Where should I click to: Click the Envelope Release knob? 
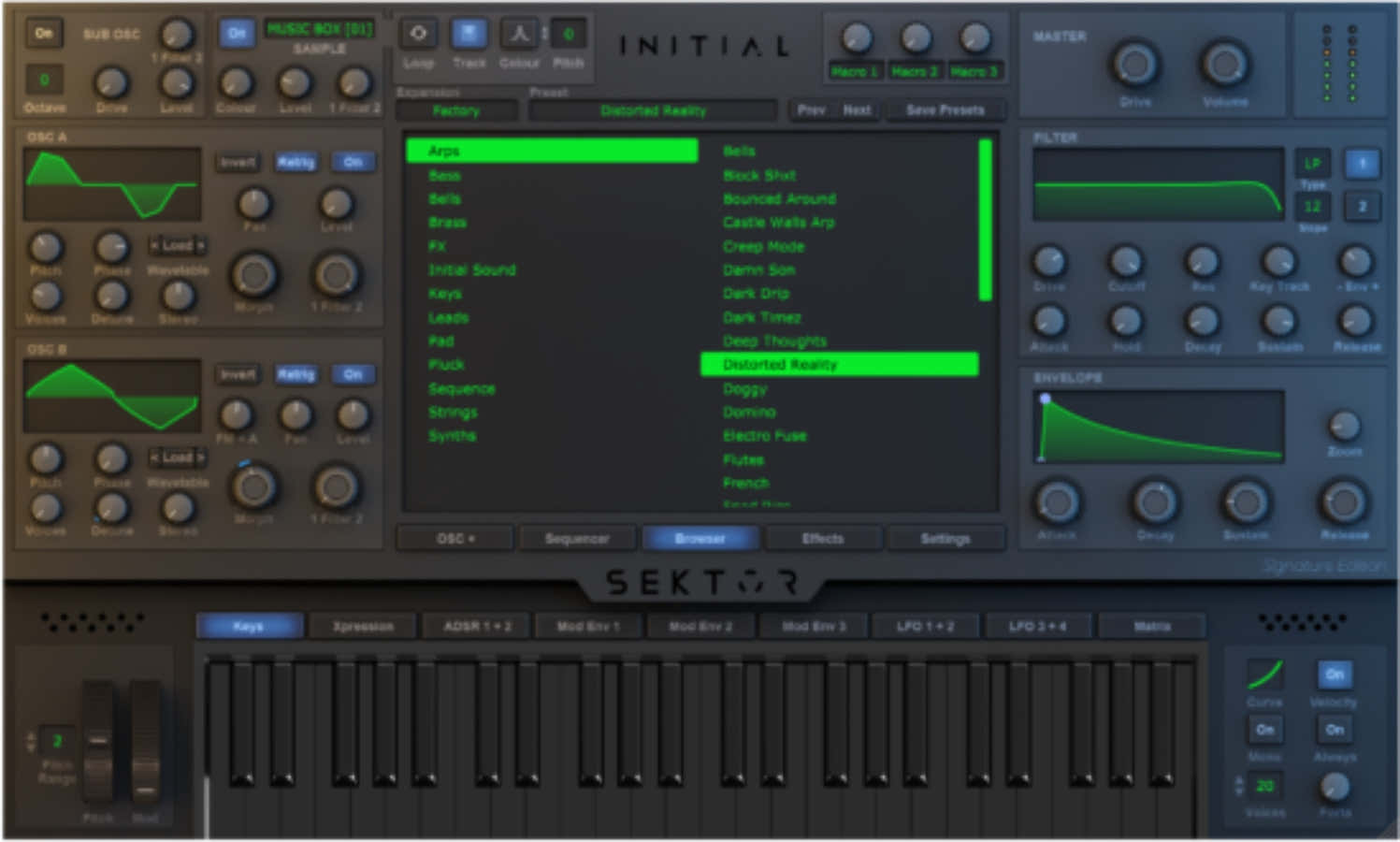point(1343,502)
